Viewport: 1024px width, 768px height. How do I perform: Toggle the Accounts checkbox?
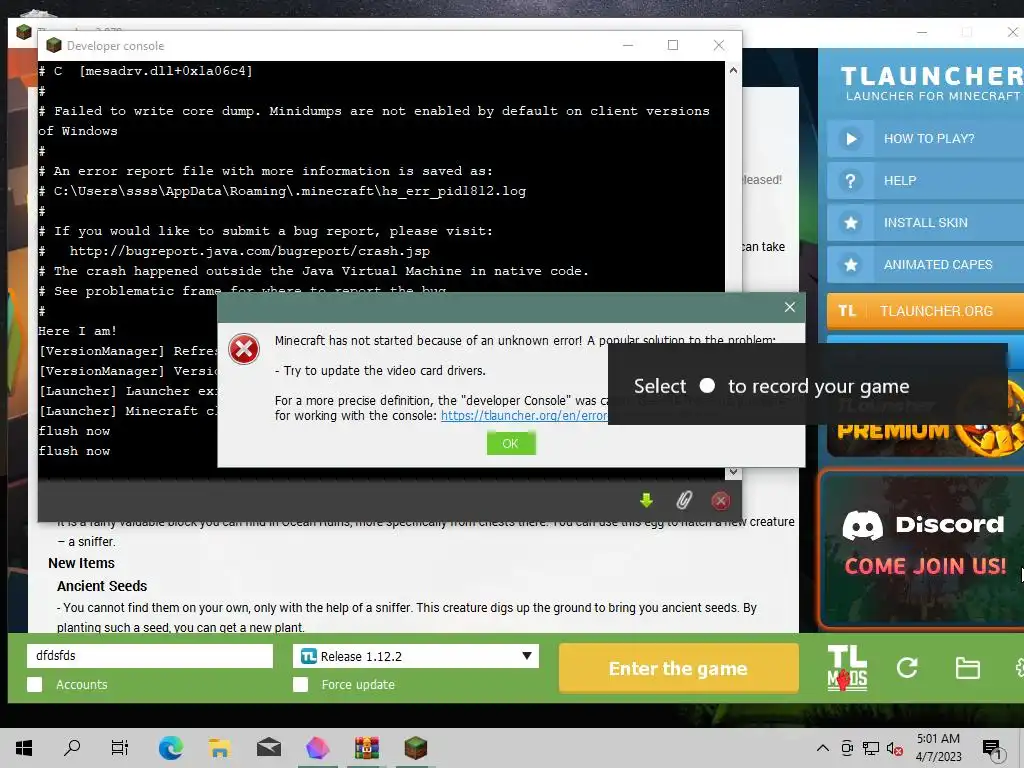[35, 684]
